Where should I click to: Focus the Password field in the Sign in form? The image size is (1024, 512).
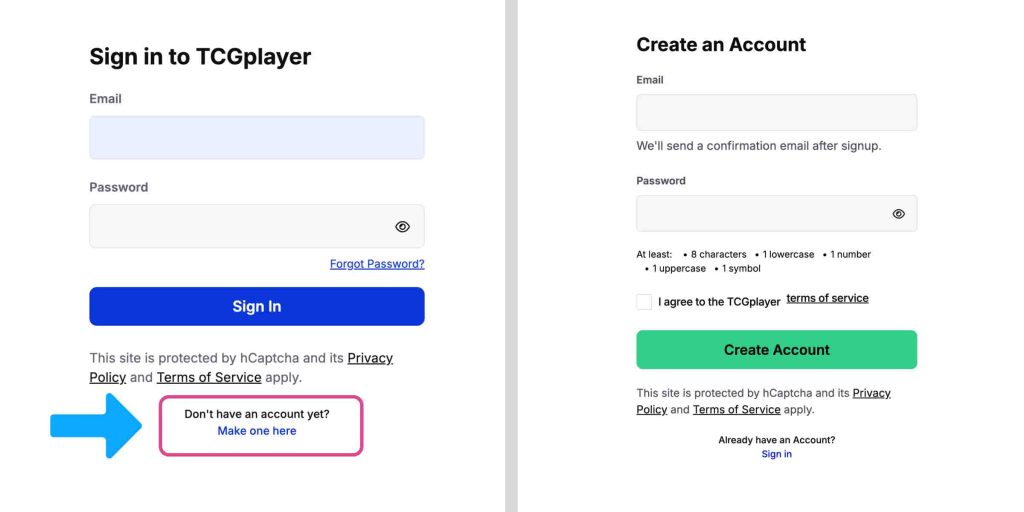[x=240, y=227]
